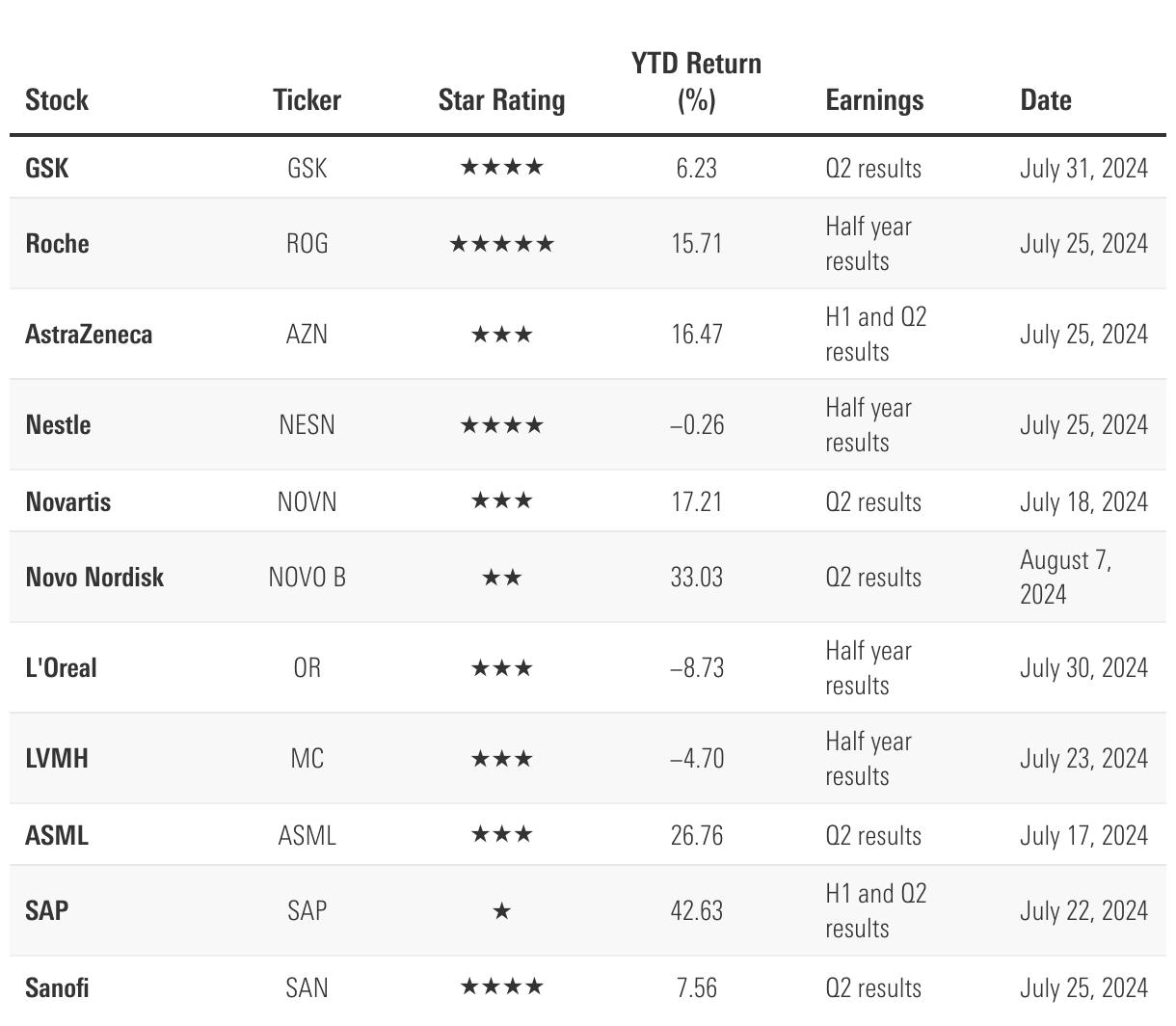Click the ASML three-star rating

(501, 834)
